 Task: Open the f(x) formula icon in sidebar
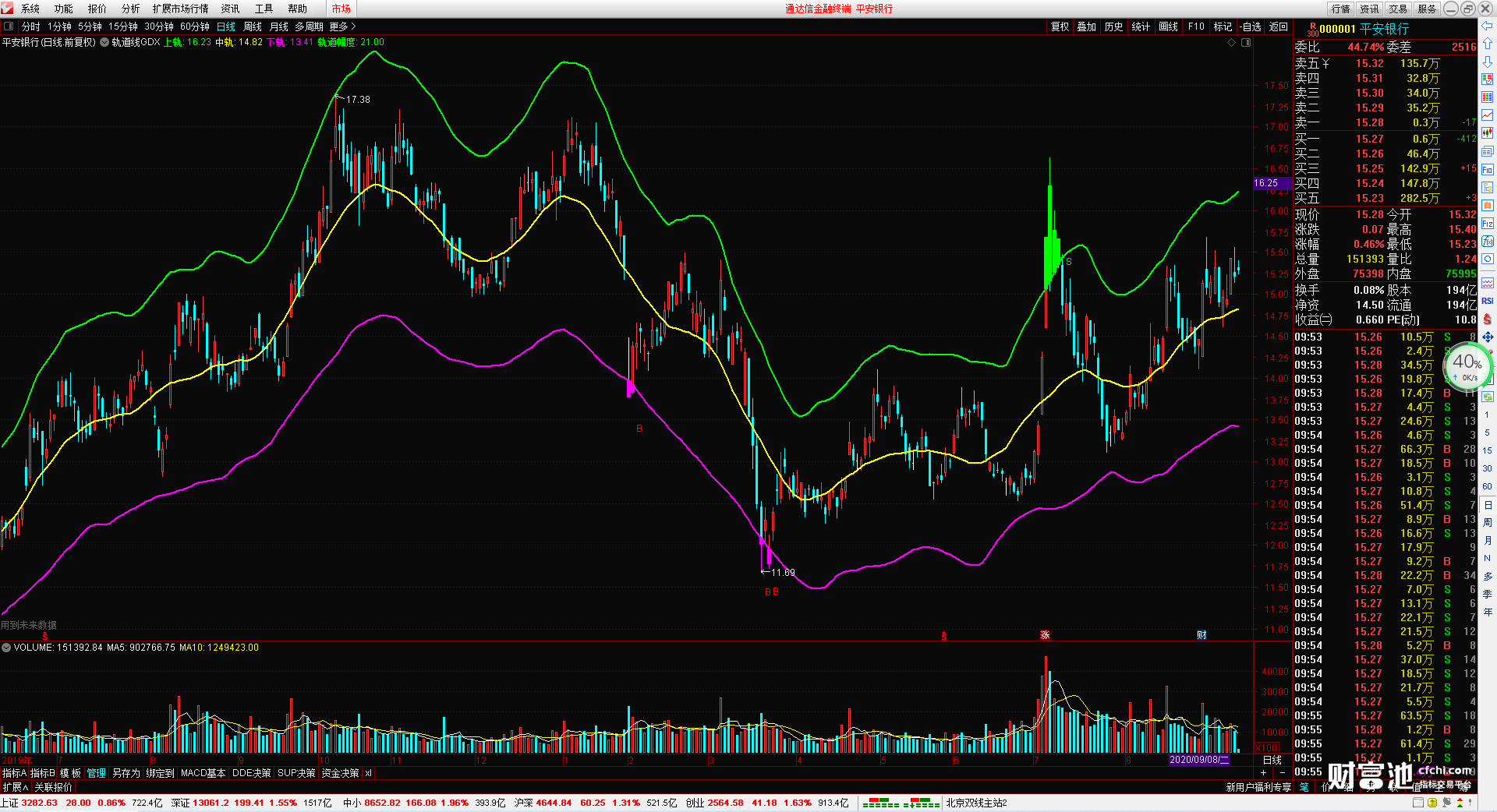[x=1488, y=241]
